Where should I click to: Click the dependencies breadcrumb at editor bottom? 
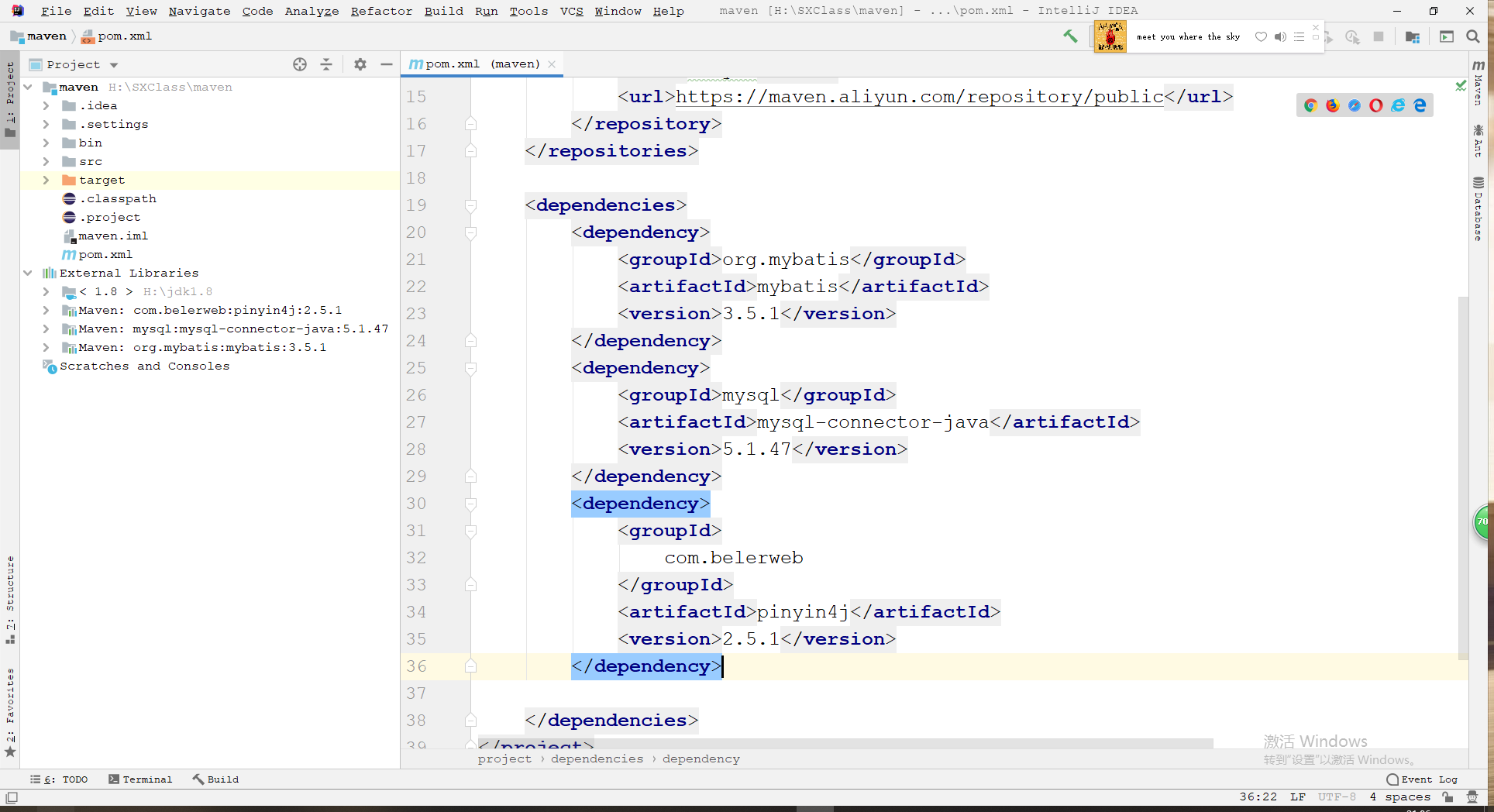point(597,759)
